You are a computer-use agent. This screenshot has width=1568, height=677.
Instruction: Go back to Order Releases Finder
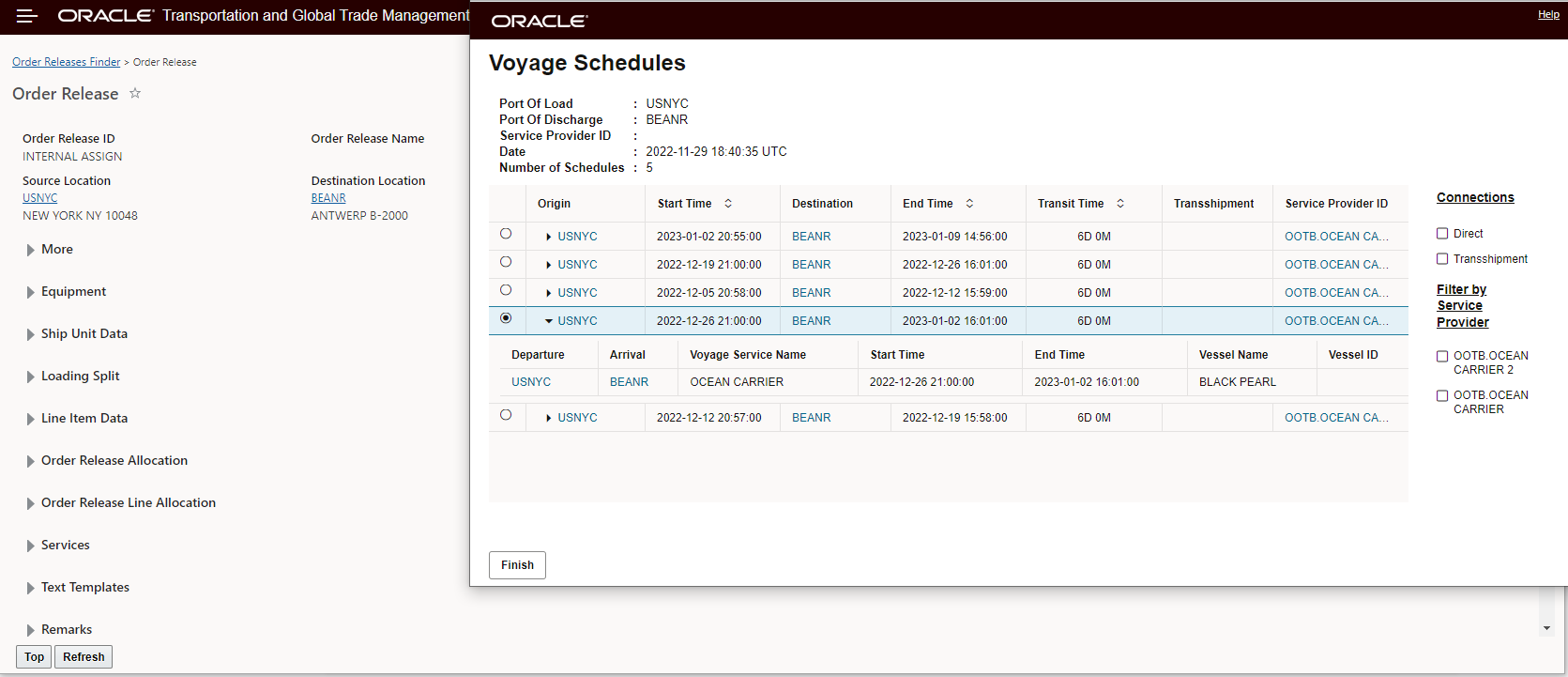point(67,62)
